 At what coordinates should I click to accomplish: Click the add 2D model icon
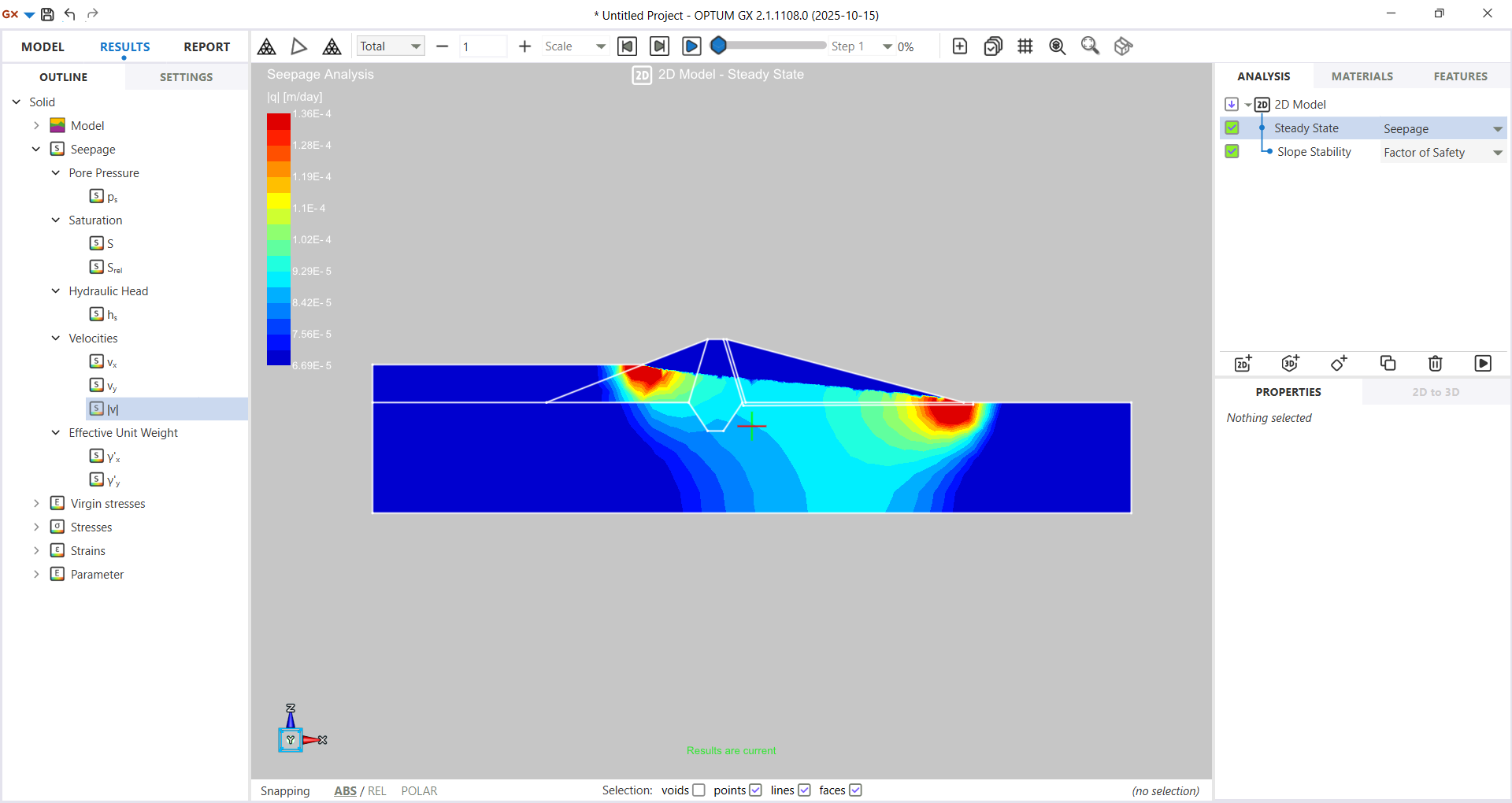click(x=1243, y=363)
